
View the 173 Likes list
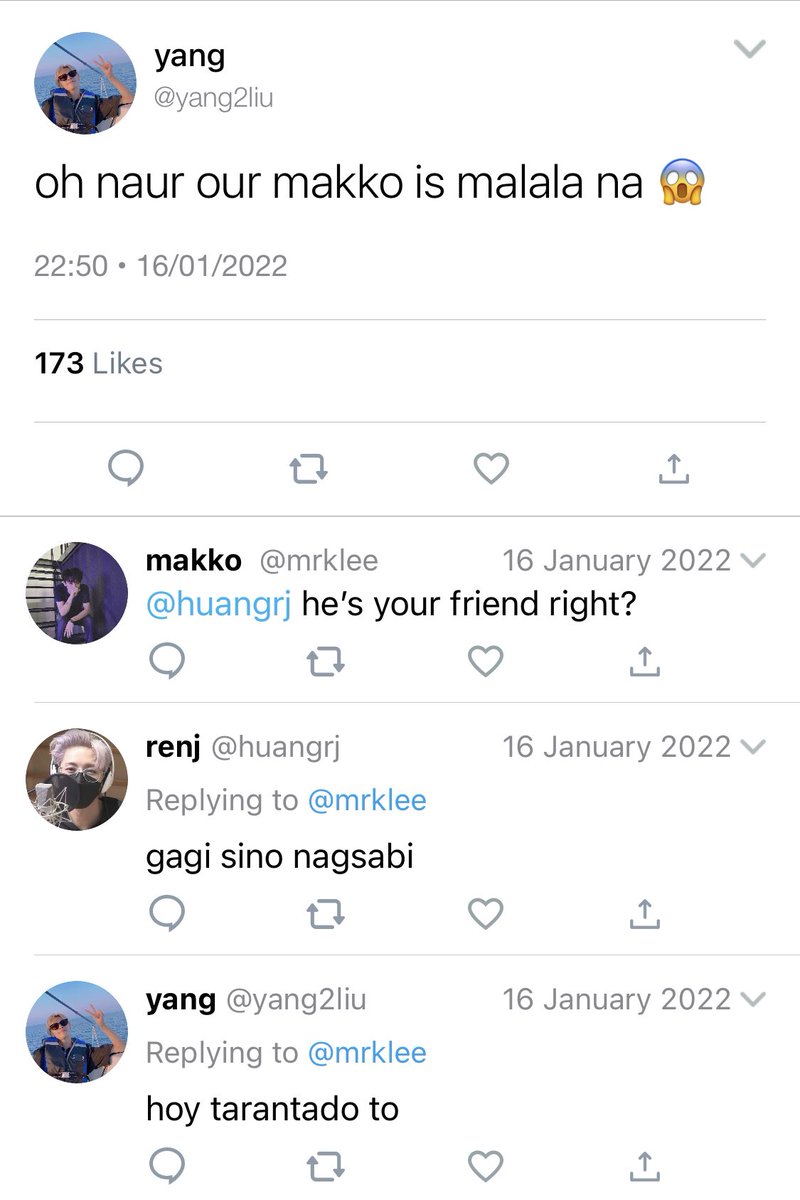98,363
